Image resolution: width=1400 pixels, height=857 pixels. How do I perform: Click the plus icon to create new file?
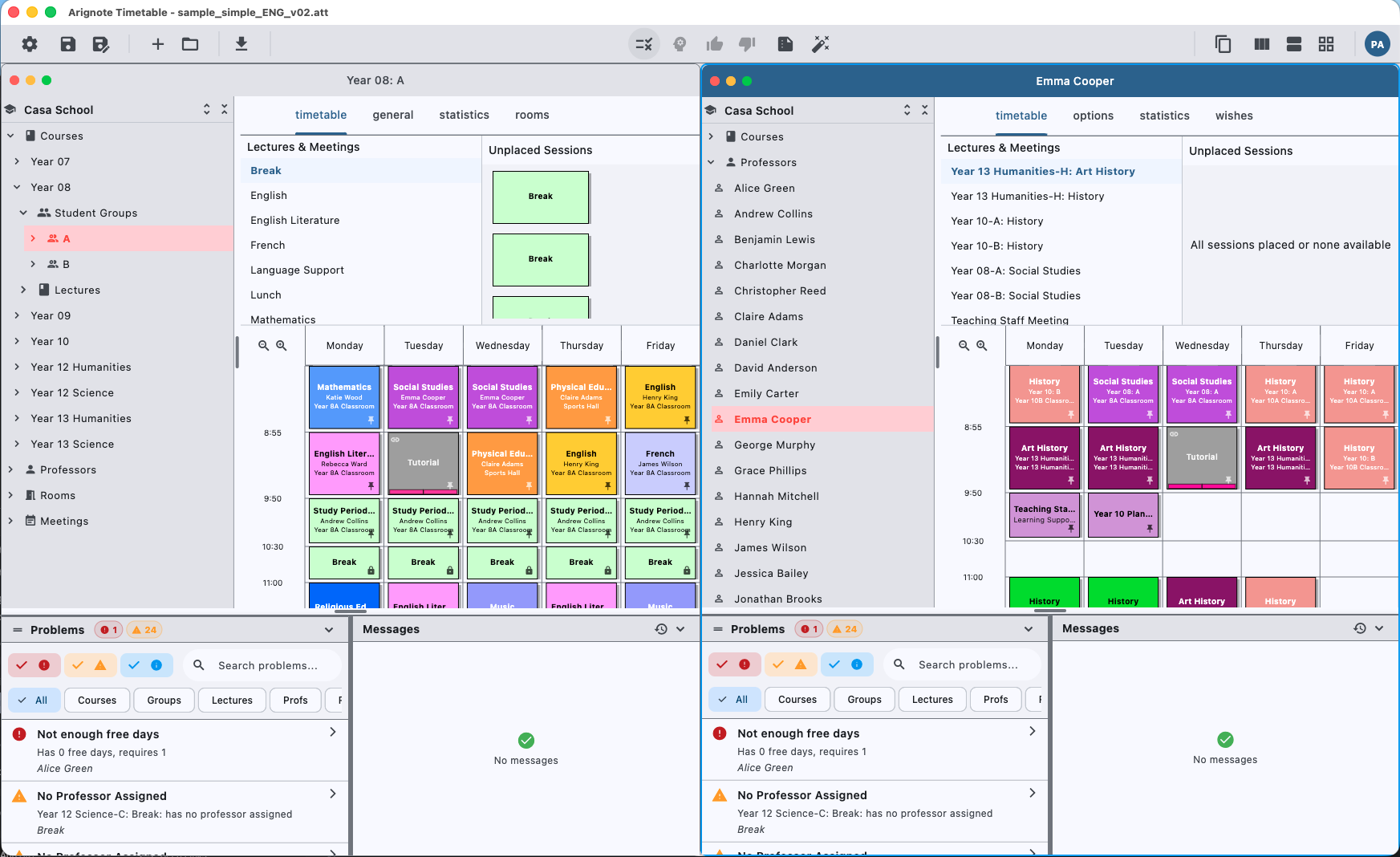pyautogui.click(x=158, y=44)
